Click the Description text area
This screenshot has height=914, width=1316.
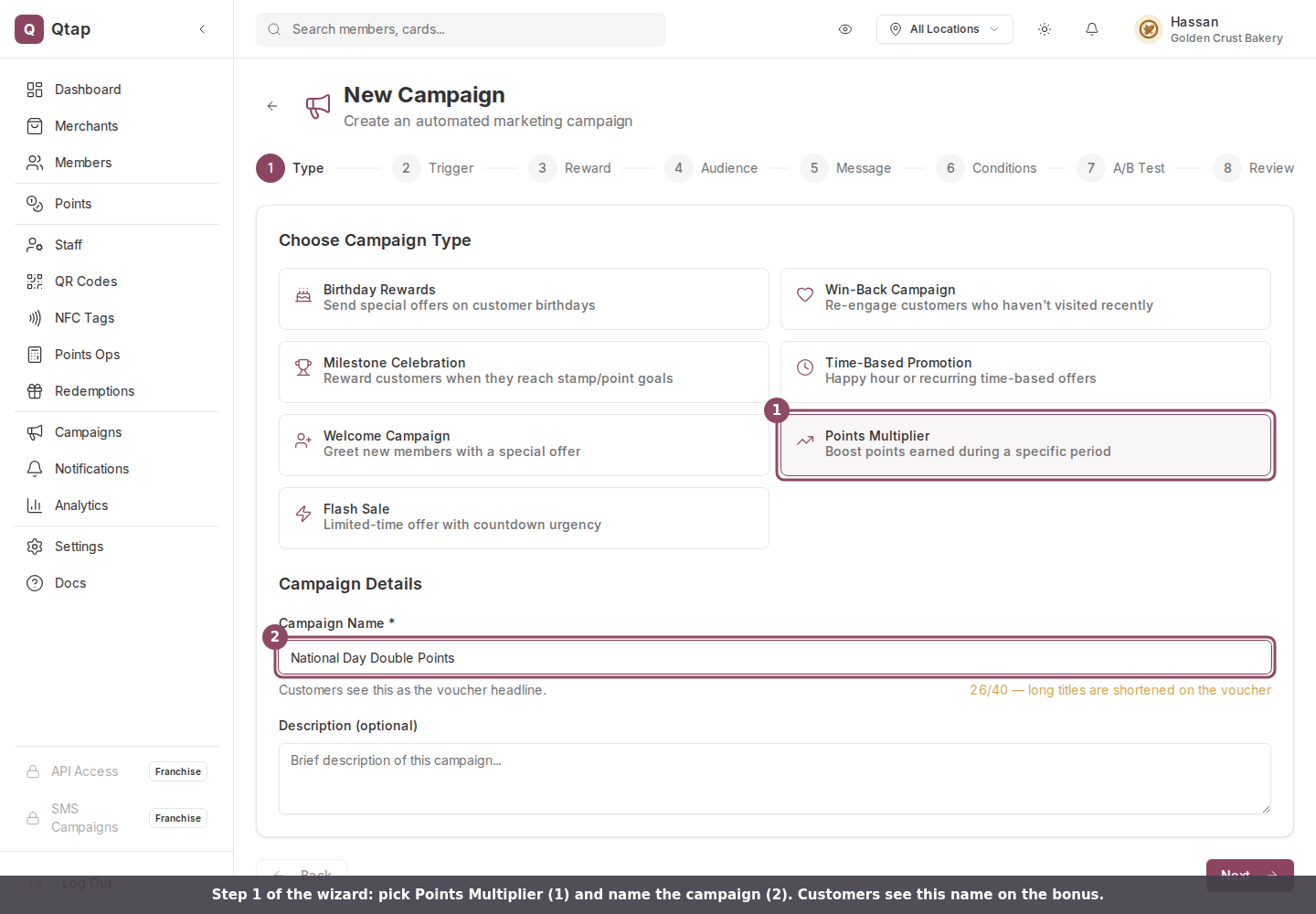pyautogui.click(x=775, y=779)
